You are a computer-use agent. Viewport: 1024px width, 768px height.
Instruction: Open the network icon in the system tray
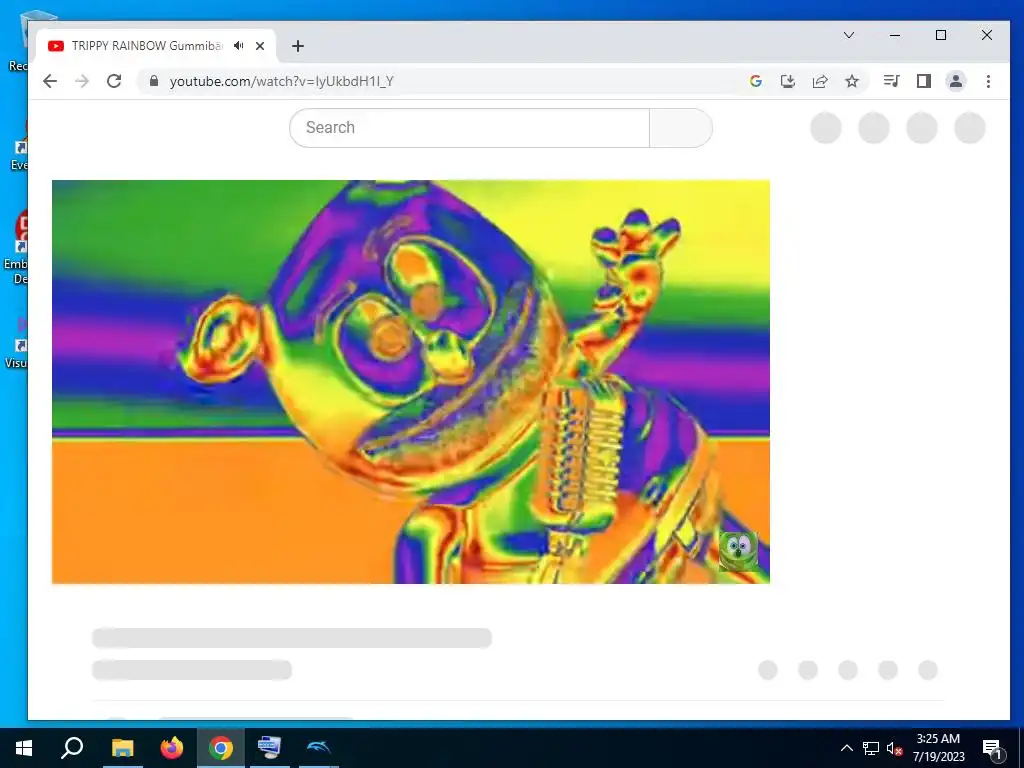pos(871,748)
